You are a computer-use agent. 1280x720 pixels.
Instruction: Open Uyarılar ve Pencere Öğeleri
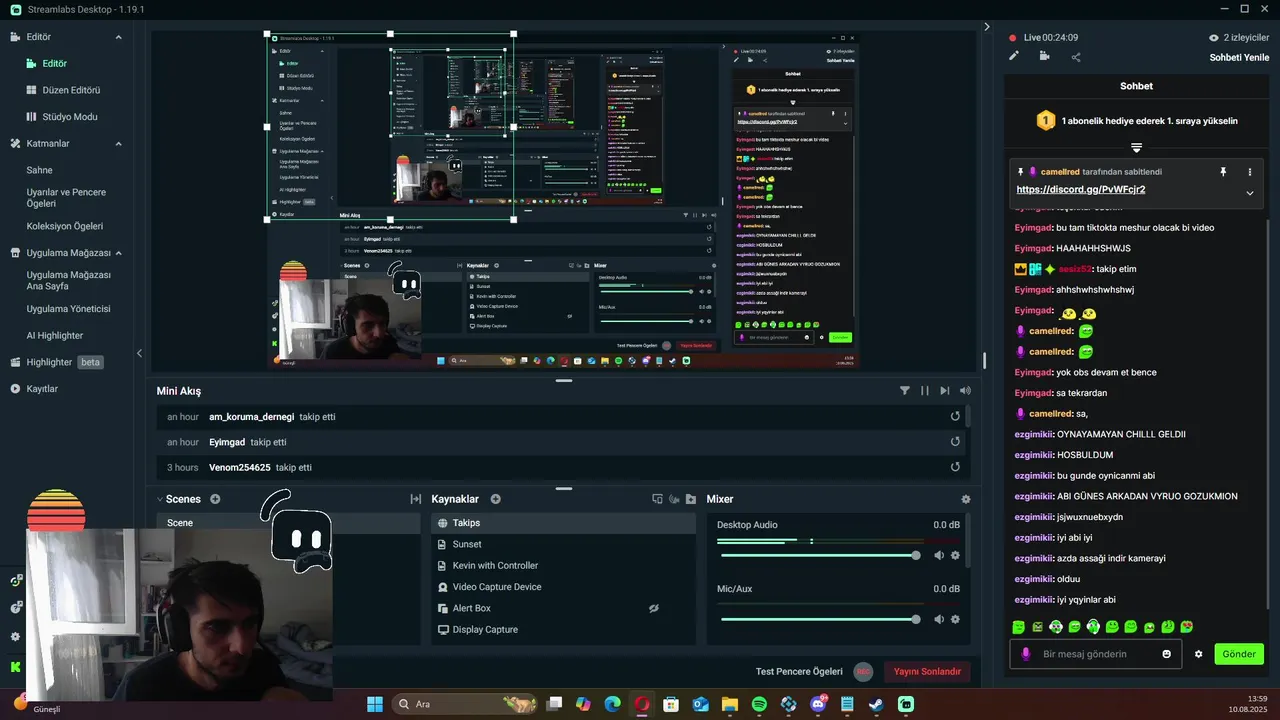(x=66, y=197)
